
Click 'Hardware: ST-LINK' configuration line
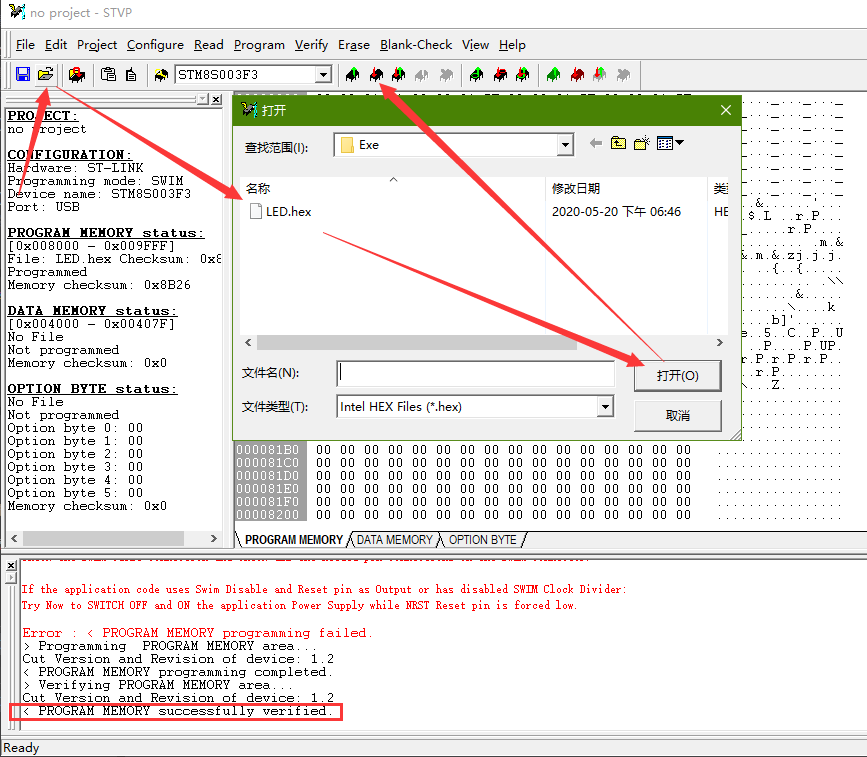coord(75,168)
